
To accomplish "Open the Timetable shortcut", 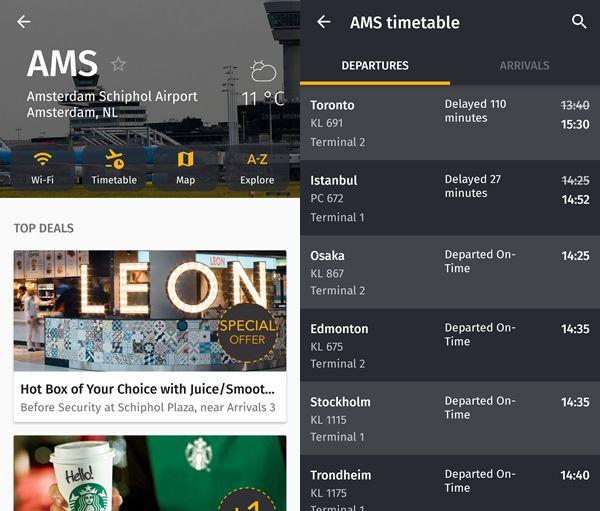I will tap(114, 168).
